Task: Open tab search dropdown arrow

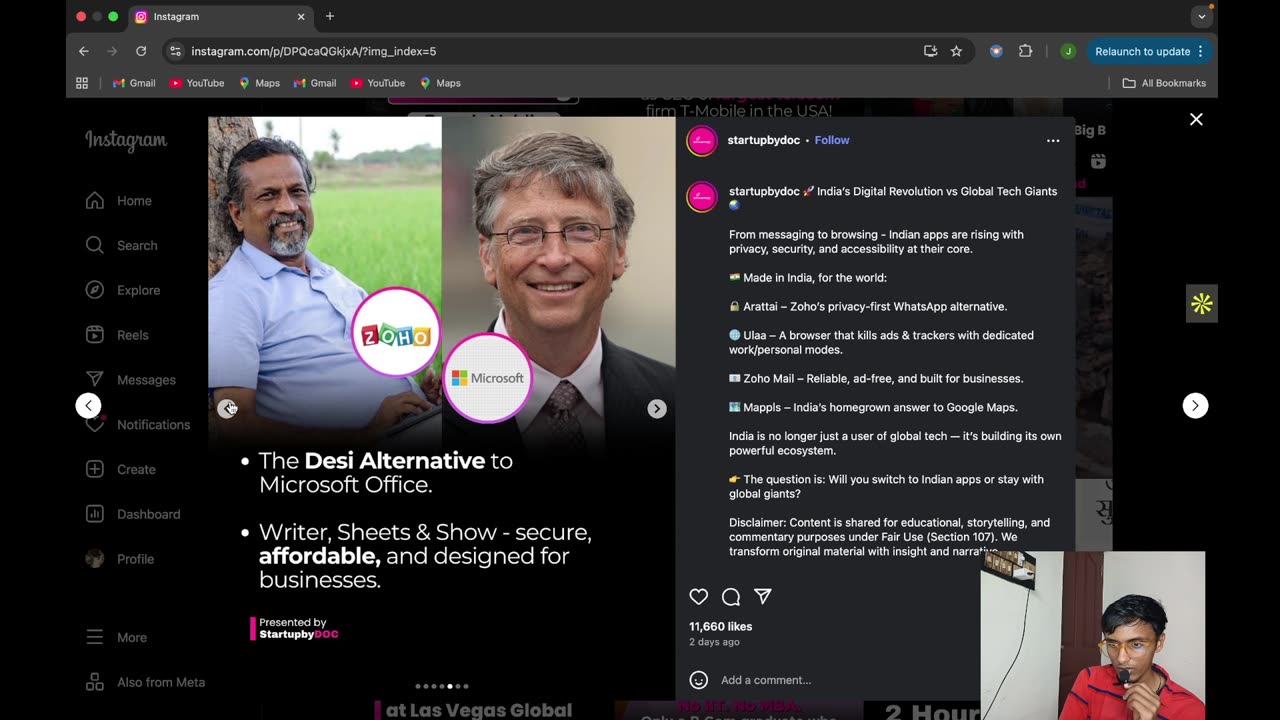Action: click(1202, 17)
